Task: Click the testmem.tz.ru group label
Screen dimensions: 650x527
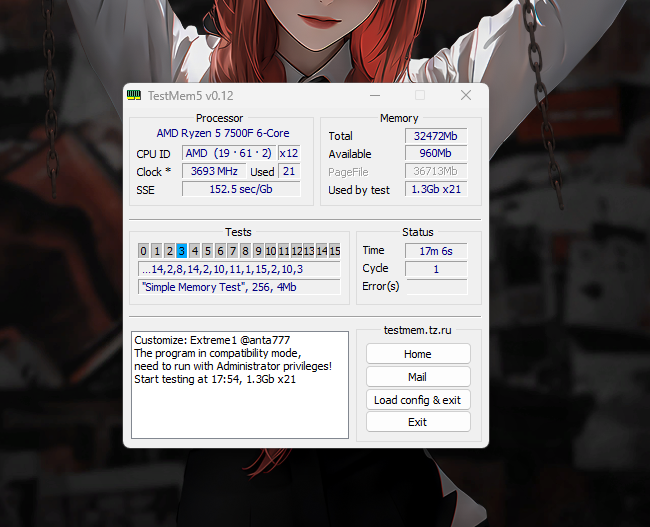Action: (x=417, y=330)
